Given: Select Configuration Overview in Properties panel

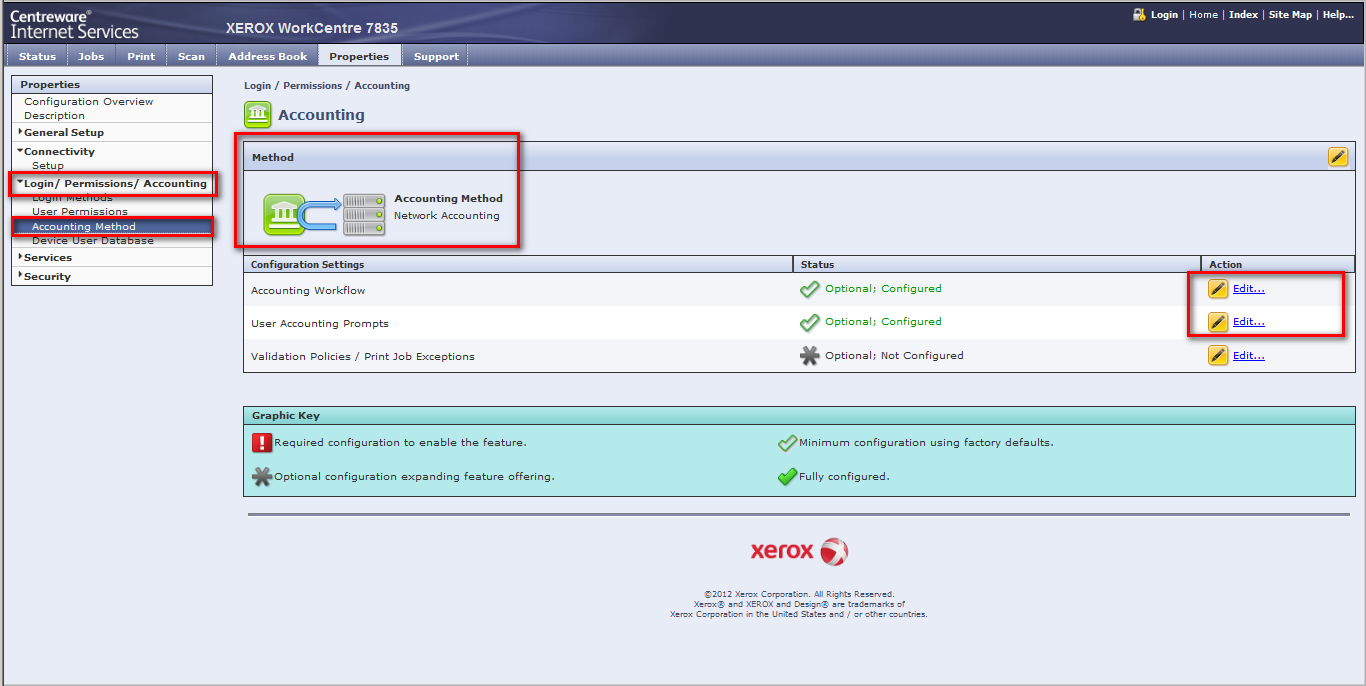Looking at the screenshot, I should tap(88, 101).
